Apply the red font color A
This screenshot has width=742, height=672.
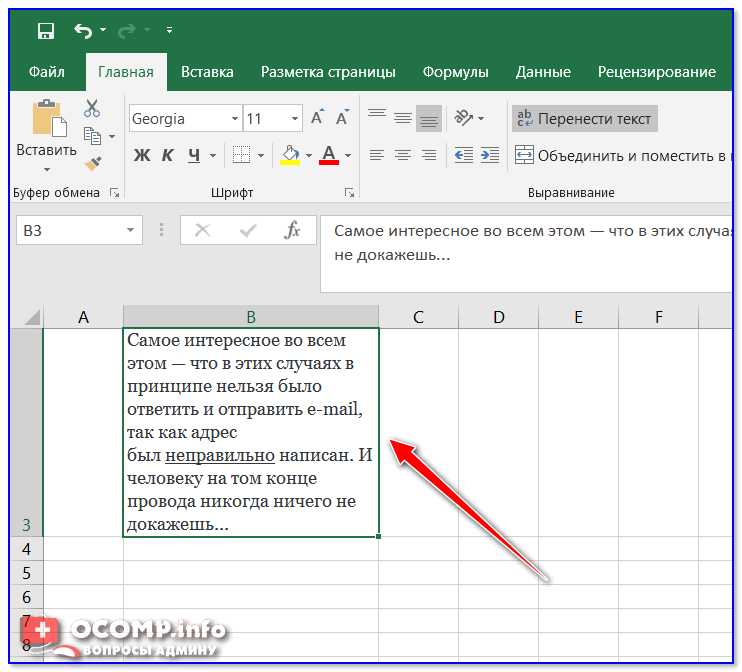click(329, 155)
